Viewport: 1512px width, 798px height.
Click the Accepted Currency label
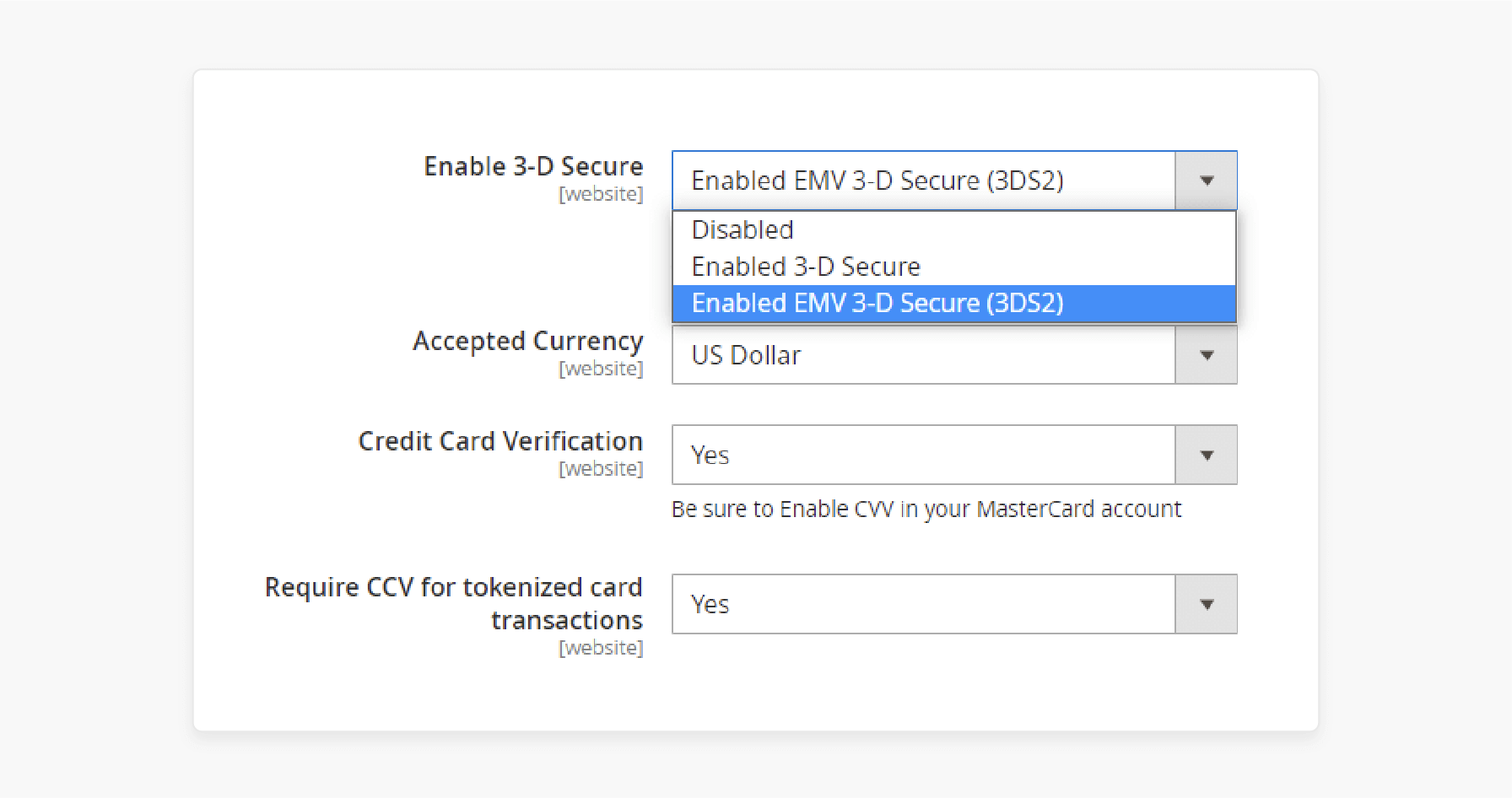tap(528, 341)
